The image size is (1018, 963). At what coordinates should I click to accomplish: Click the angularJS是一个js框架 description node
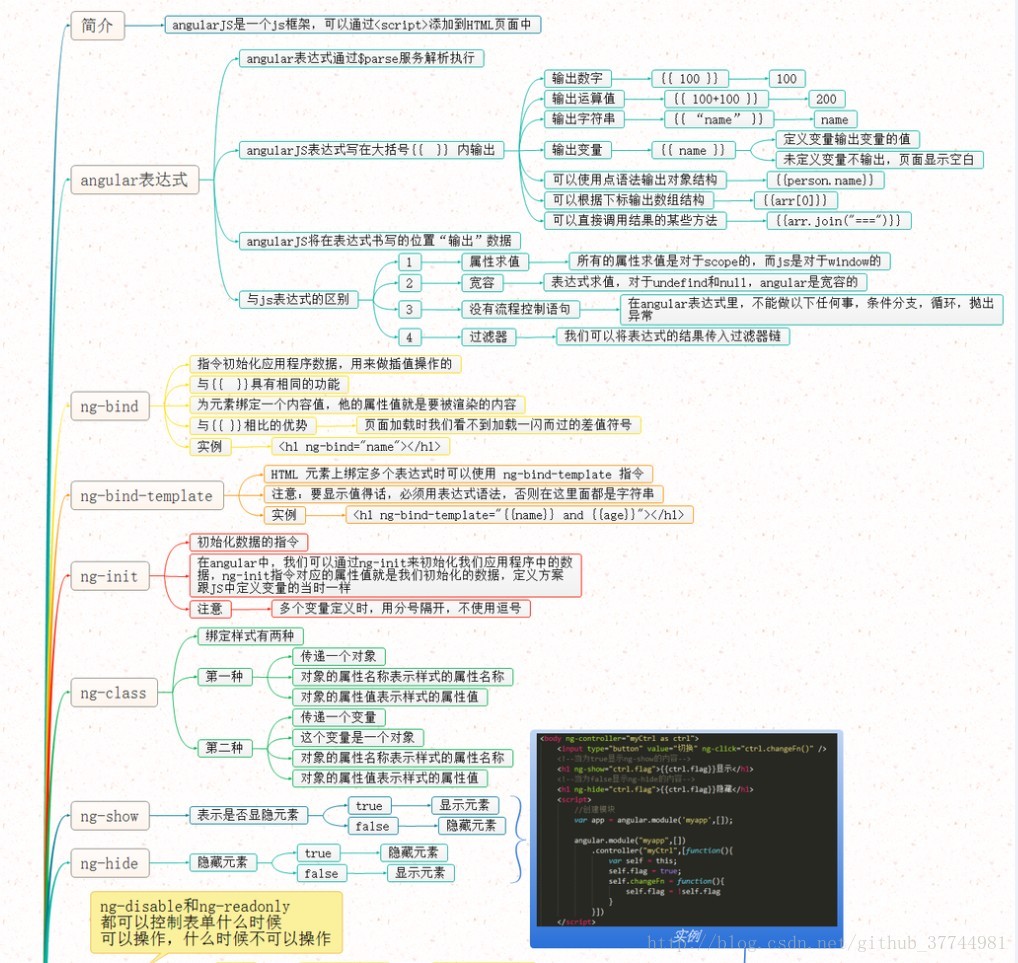pos(353,25)
